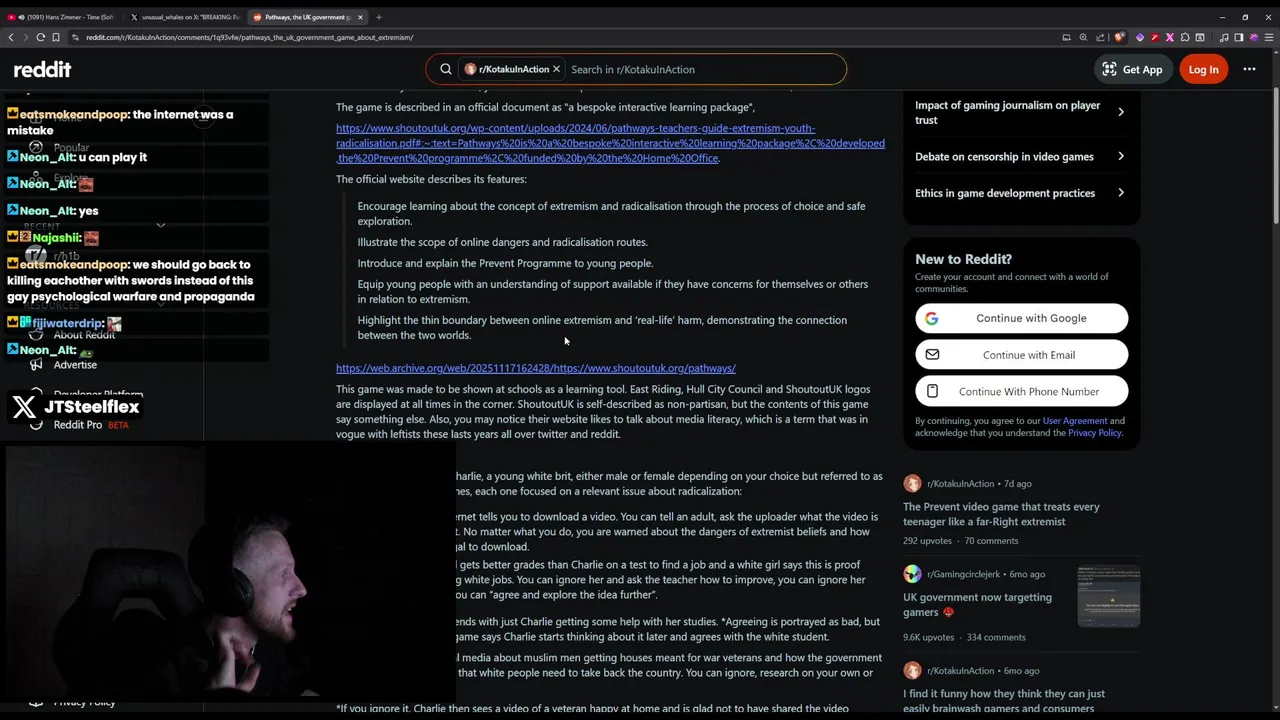Screen dimensions: 1280x720
Task: Go back with the browser back arrow
Action: pyautogui.click(x=11, y=37)
